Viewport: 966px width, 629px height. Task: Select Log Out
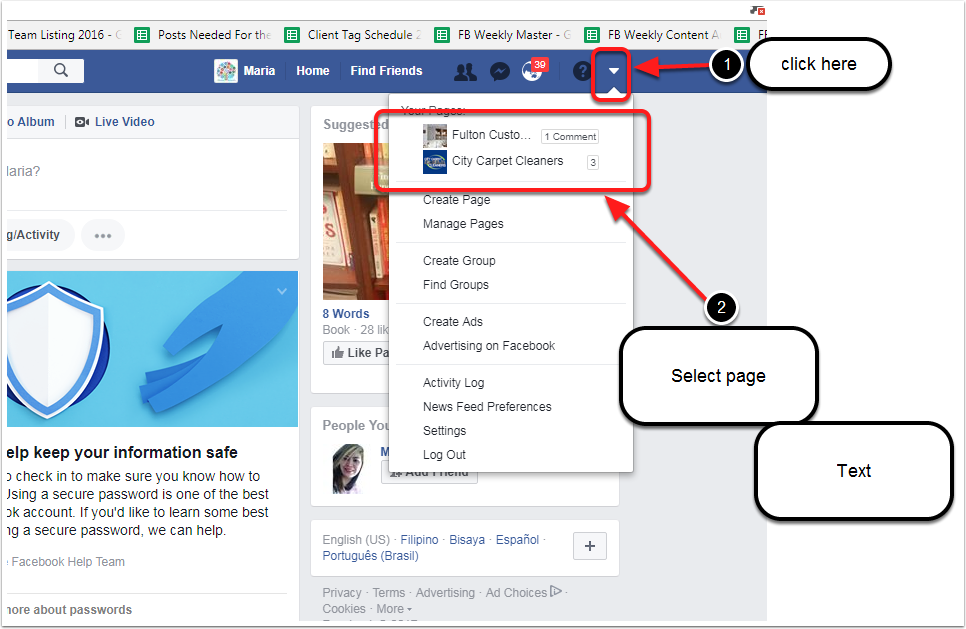coord(444,455)
